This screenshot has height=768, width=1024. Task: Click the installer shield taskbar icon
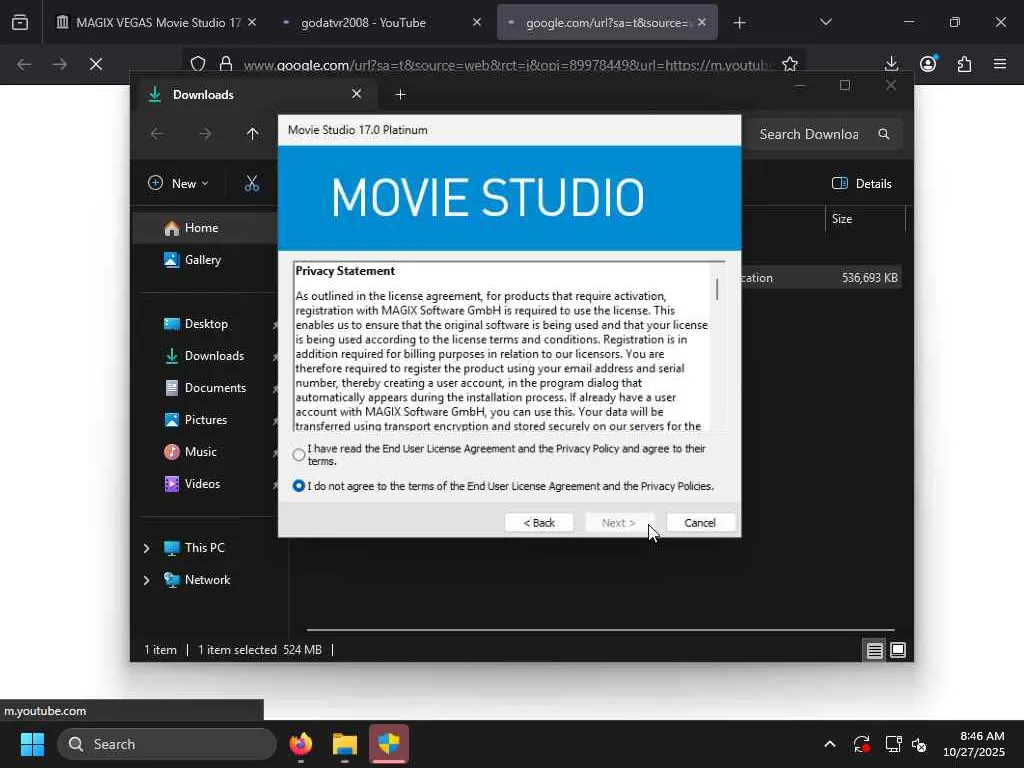pyautogui.click(x=389, y=744)
